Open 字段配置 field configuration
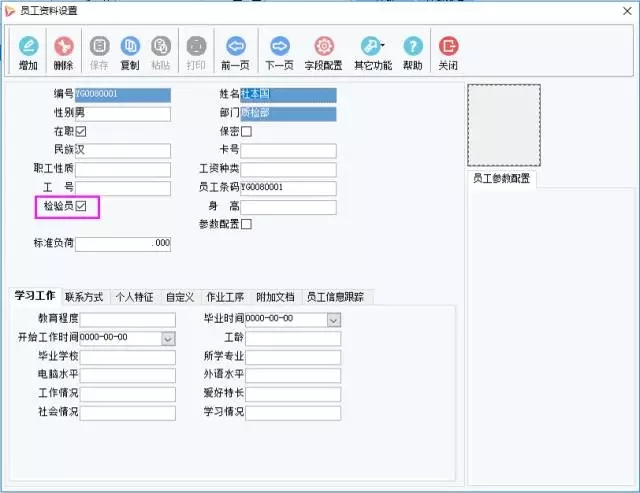Image resolution: width=640 pixels, height=493 pixels. pos(323,47)
